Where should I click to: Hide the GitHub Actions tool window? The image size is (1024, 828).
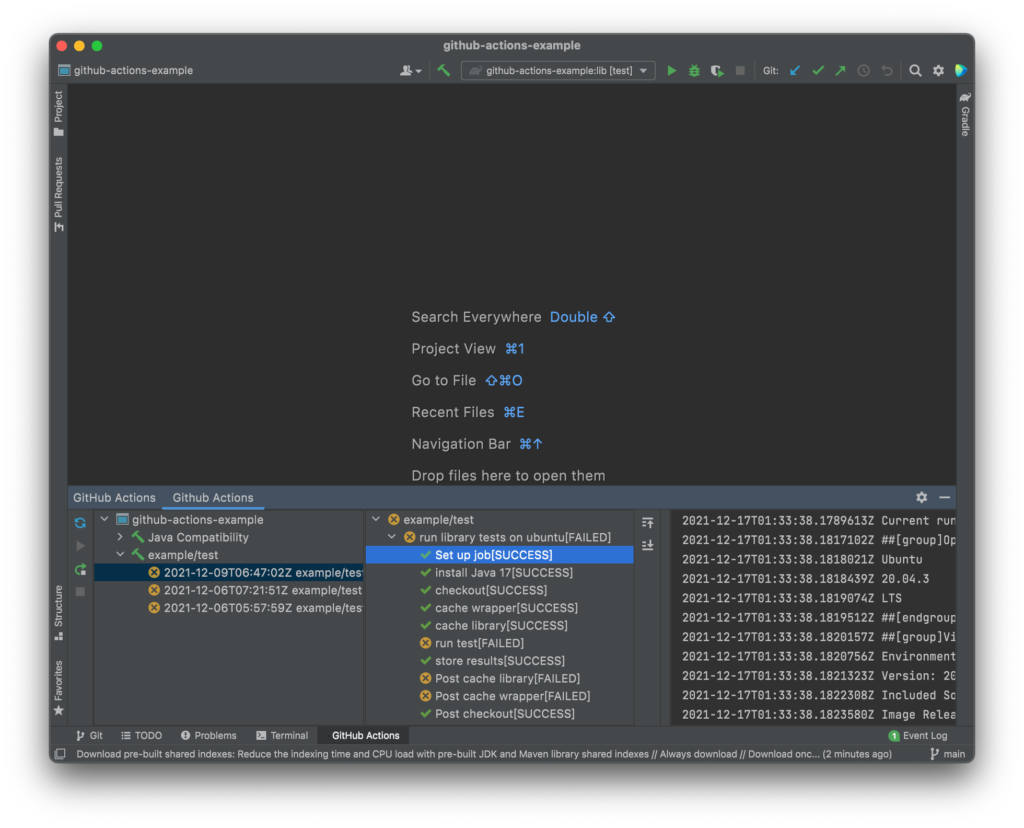coord(944,498)
